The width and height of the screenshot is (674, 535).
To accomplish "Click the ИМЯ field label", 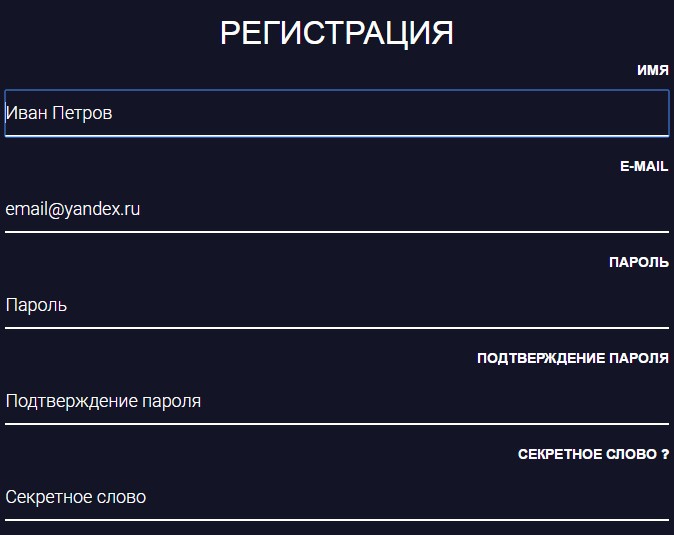I will pyautogui.click(x=653, y=70).
